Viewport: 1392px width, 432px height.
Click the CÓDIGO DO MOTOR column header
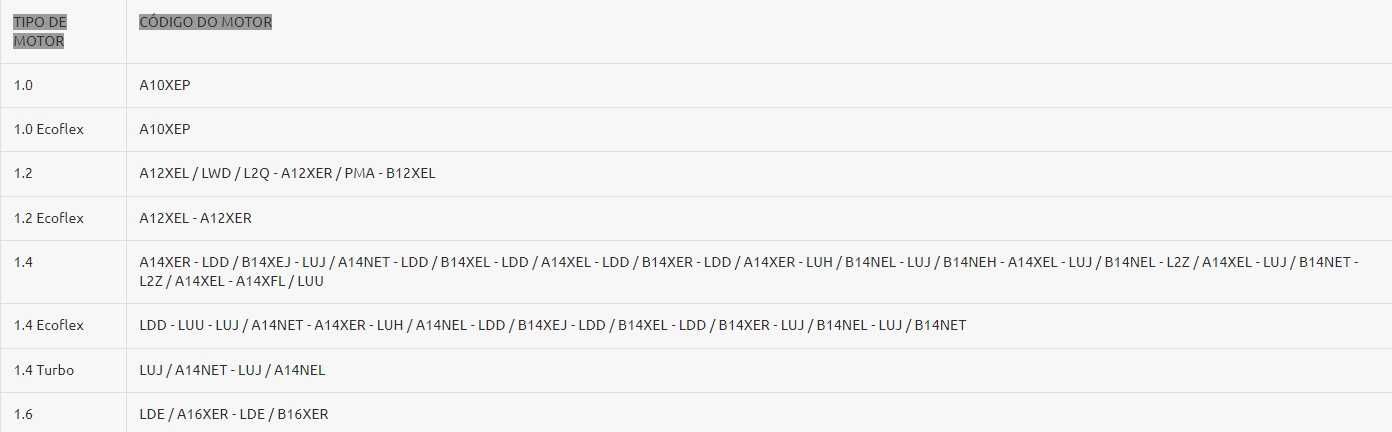tap(206, 22)
